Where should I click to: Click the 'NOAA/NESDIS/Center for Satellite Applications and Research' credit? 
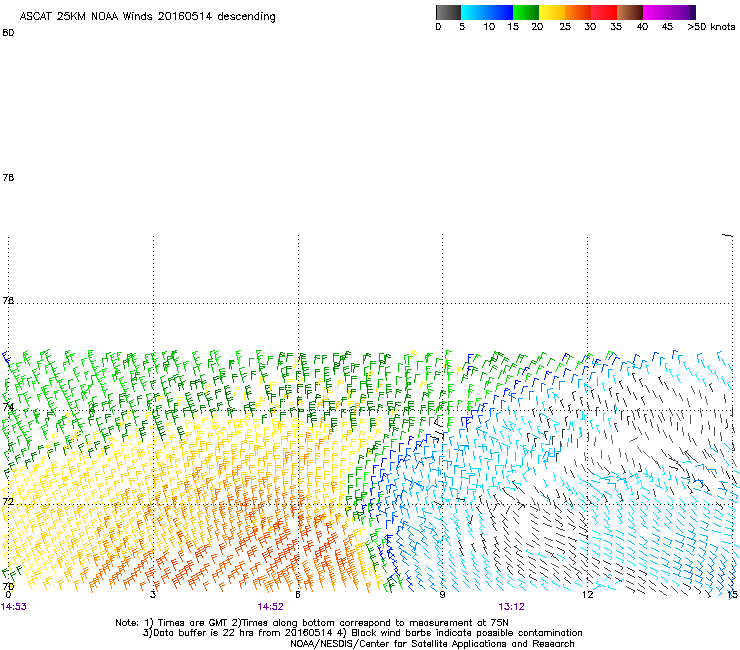click(432, 644)
